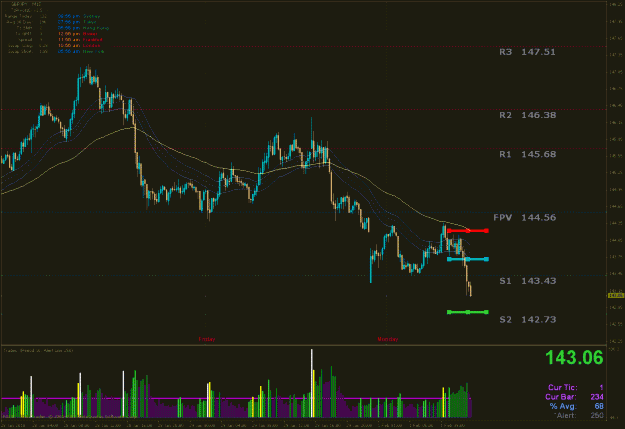Viewport: 625px width, 429px height.
Task: Click the Cur Tic value row
Action: coord(576,387)
